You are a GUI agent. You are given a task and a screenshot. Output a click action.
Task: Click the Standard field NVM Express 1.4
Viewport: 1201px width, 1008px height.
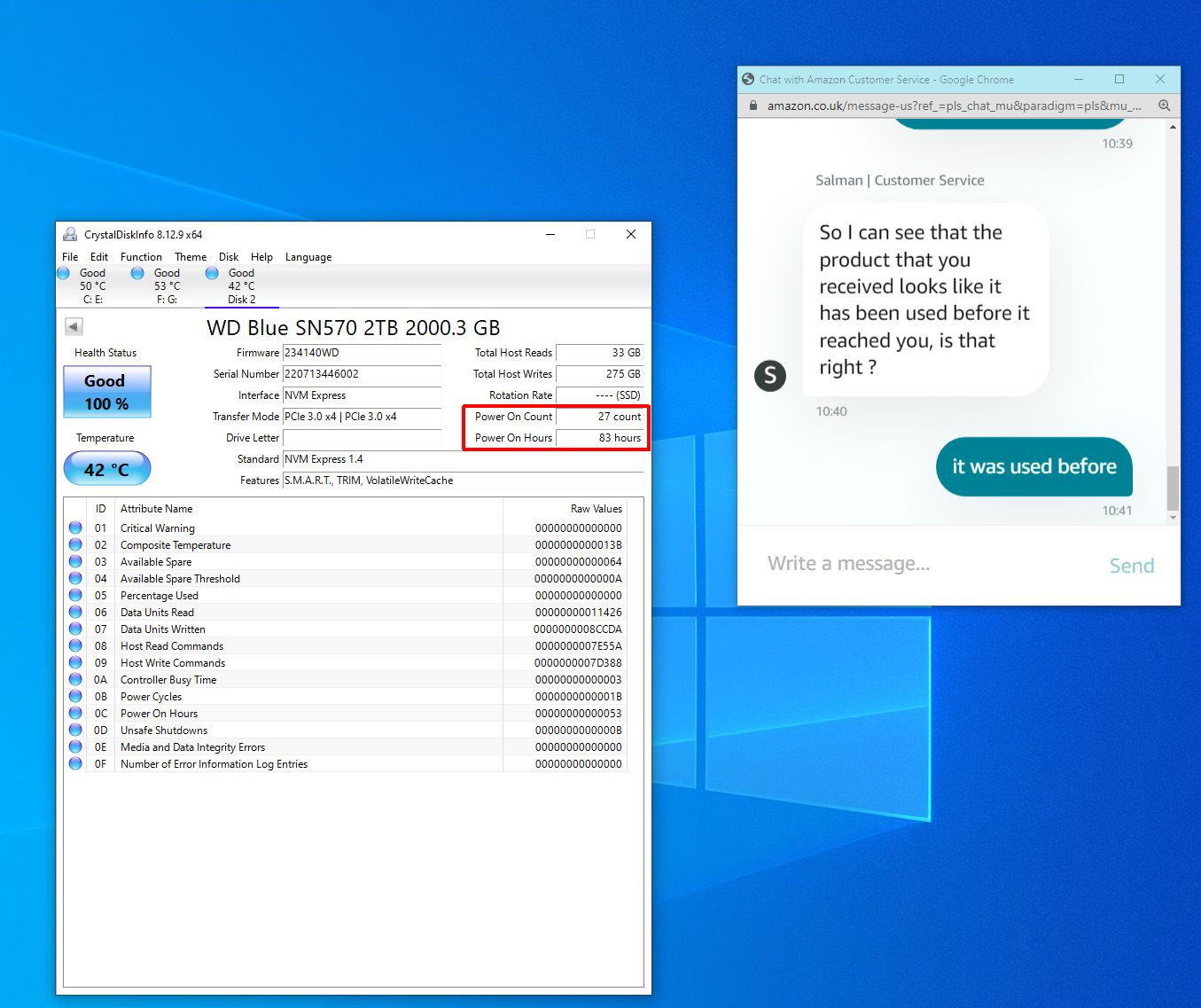click(463, 459)
